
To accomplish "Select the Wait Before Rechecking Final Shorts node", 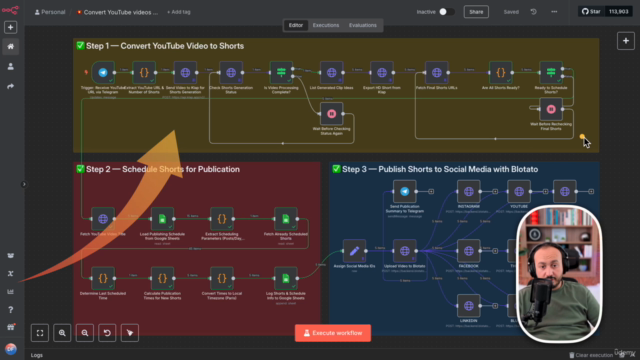I will tap(551, 109).
